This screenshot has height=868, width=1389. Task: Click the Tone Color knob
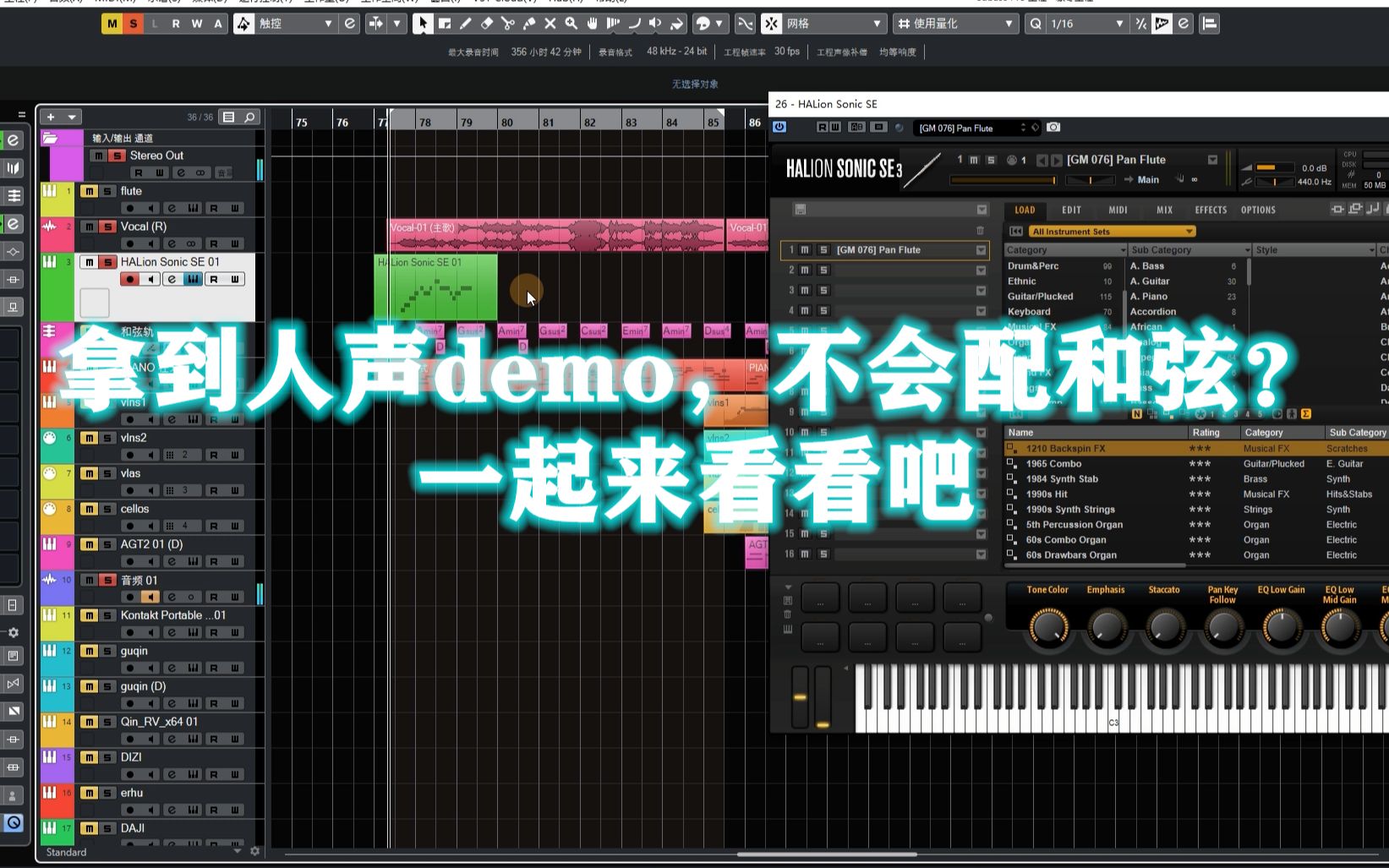click(1047, 628)
